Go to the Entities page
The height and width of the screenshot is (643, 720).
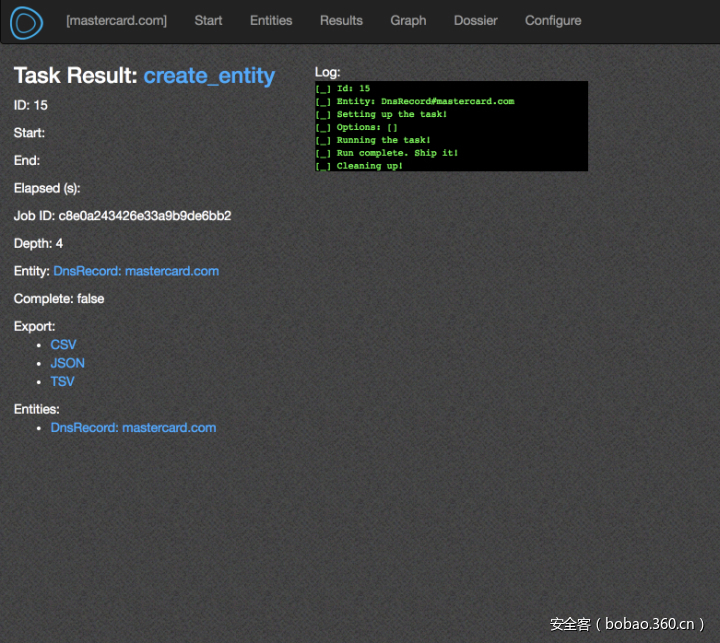click(x=271, y=20)
